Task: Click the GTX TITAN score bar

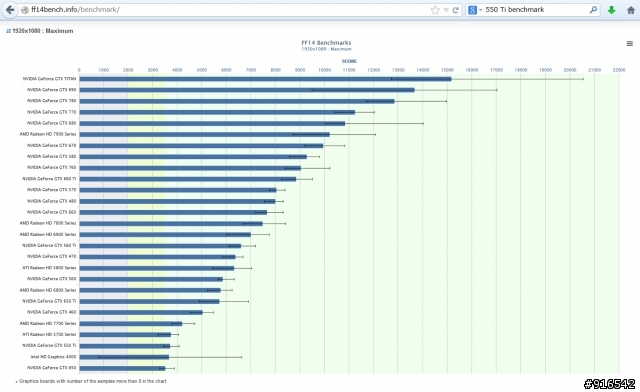Action: (265, 79)
